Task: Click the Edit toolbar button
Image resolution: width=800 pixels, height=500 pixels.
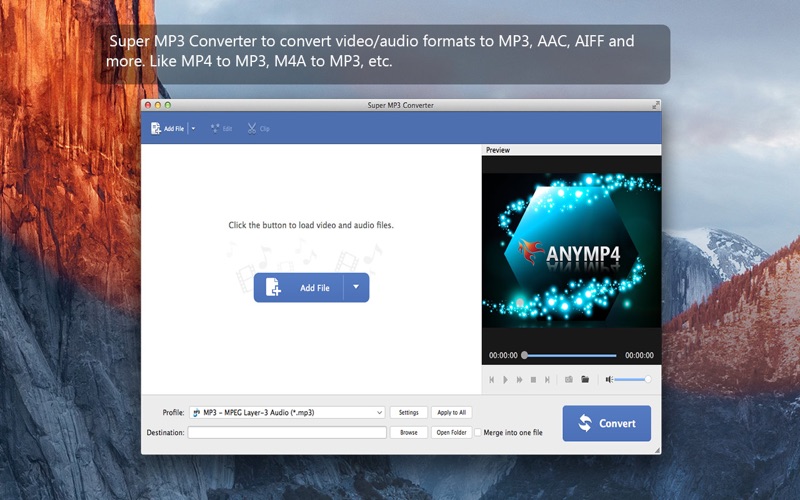Action: 221,129
